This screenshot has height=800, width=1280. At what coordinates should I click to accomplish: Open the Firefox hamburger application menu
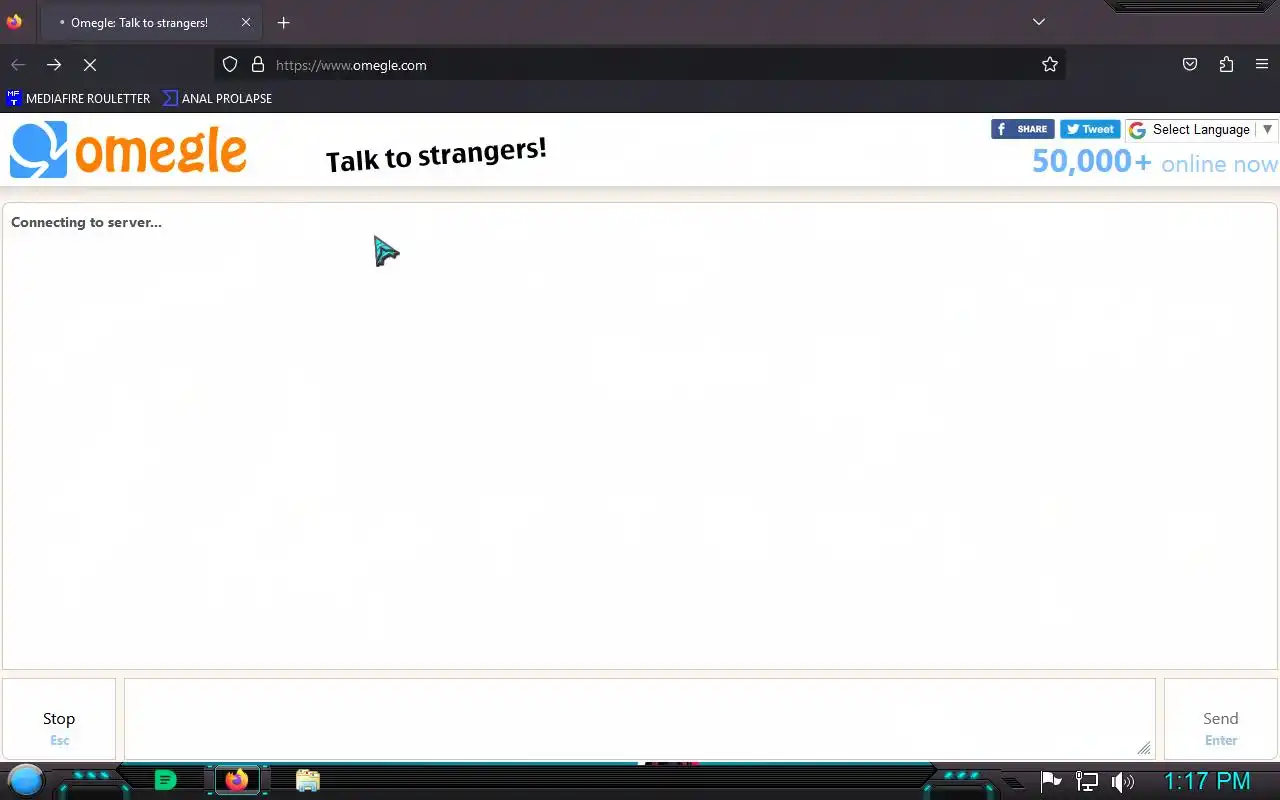1262,65
